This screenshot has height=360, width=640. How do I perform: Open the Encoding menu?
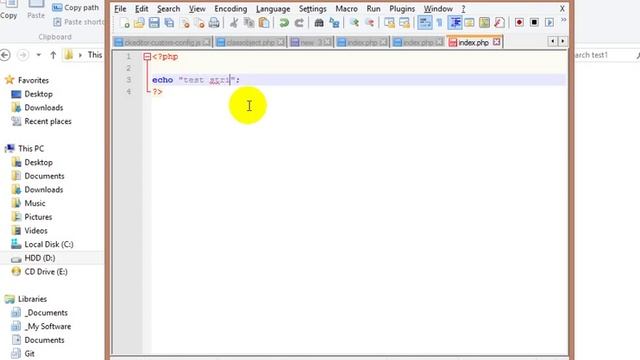(x=231, y=9)
